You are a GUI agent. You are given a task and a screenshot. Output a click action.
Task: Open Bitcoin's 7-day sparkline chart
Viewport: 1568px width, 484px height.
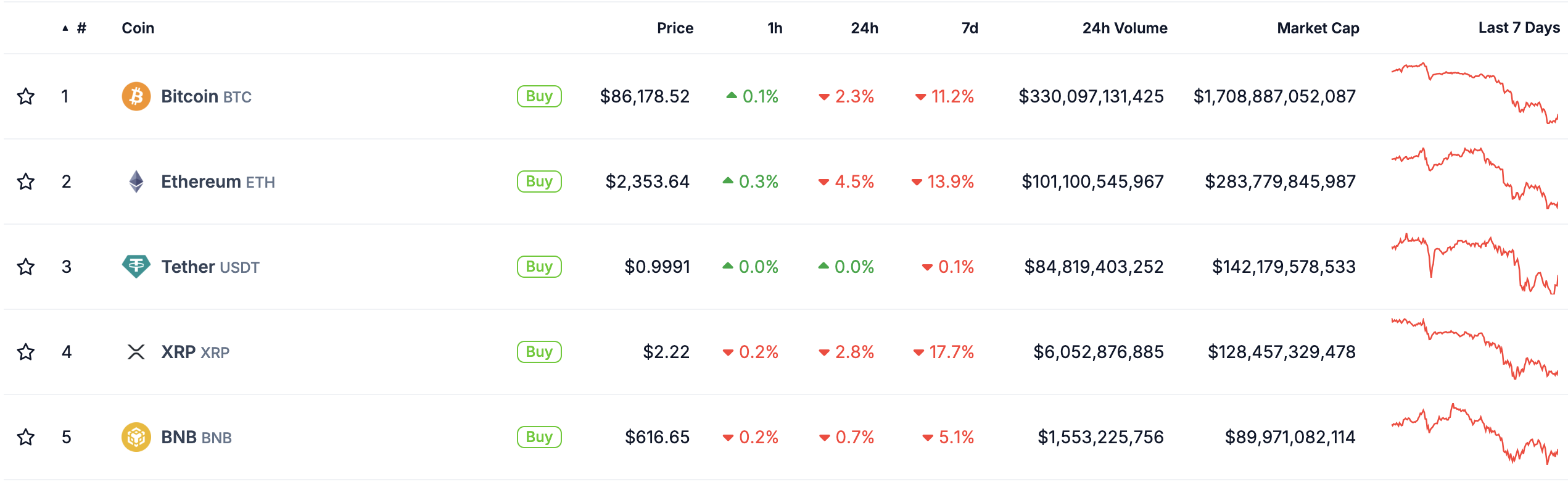tap(1474, 93)
